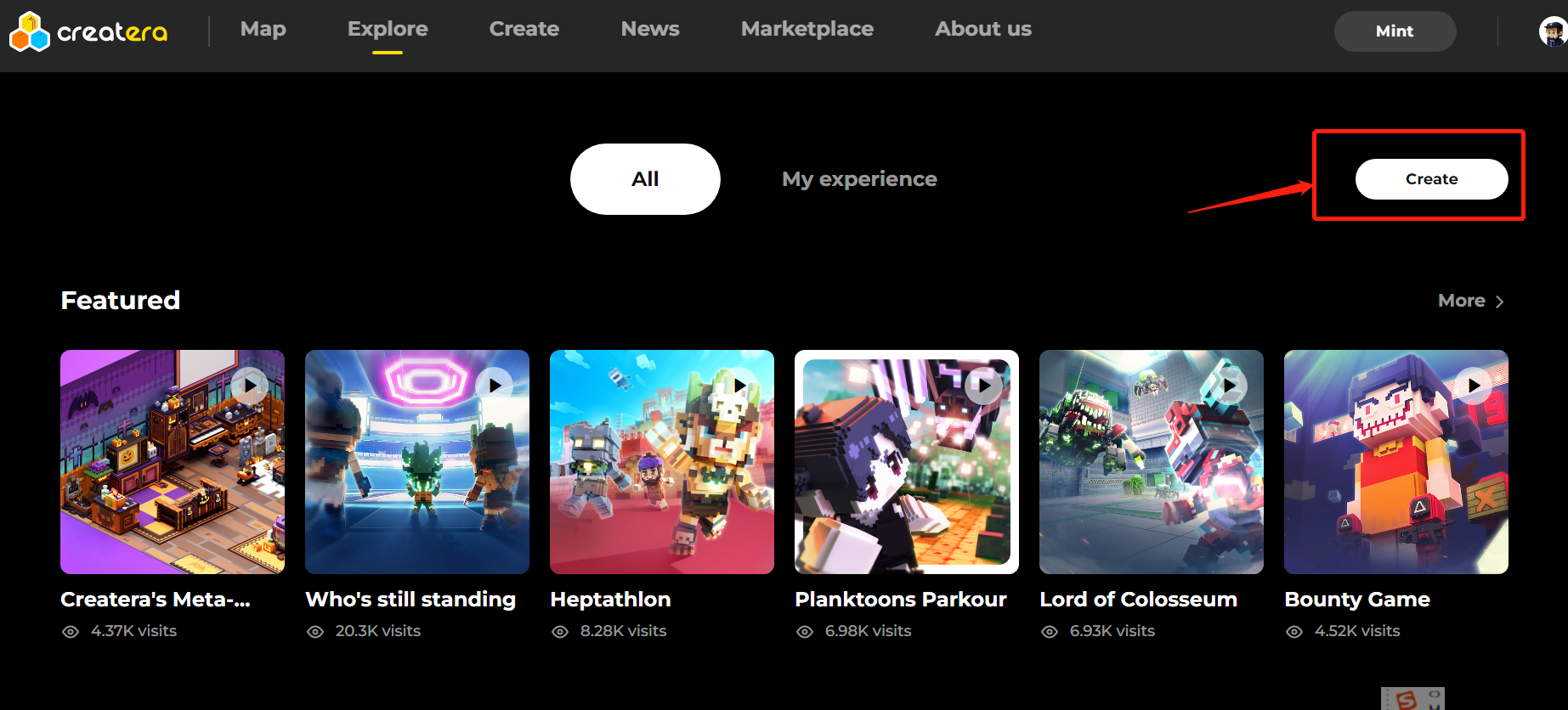Click the Createra logo
The image size is (1568, 710).
88,31
